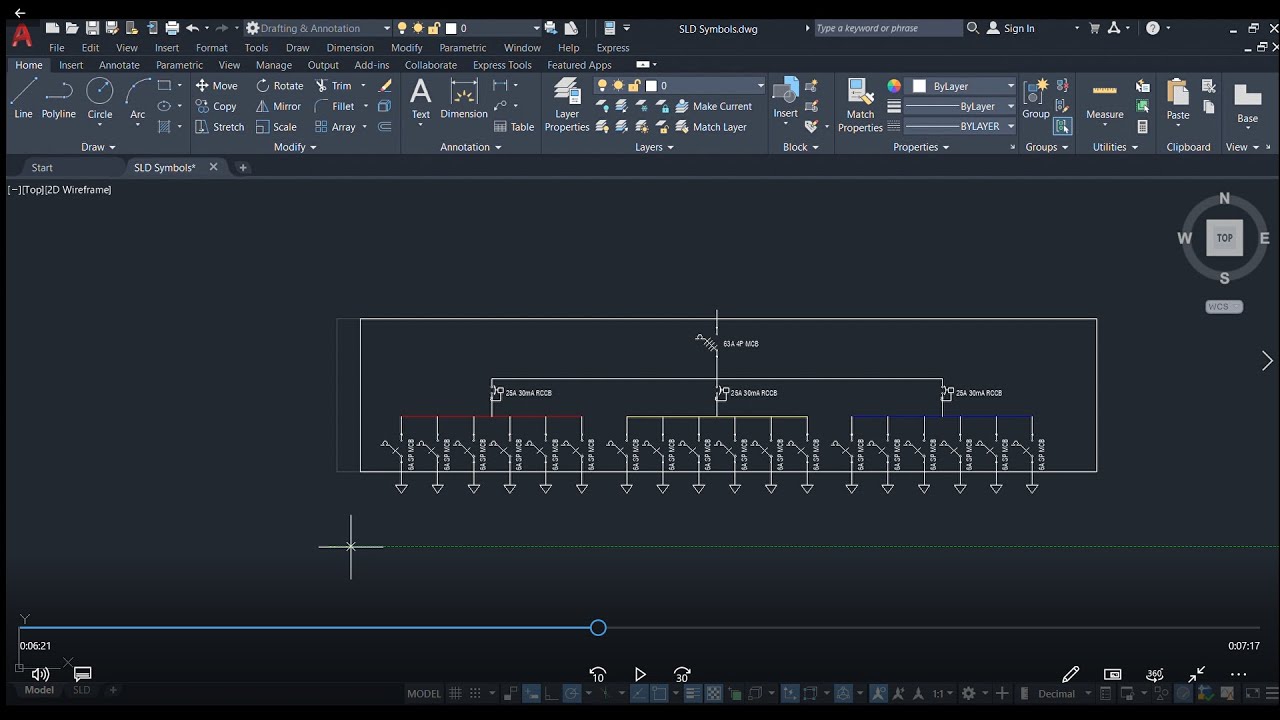Viewport: 1280px width, 720px height.
Task: Click the Group tool
Action: pyautogui.click(x=1036, y=99)
